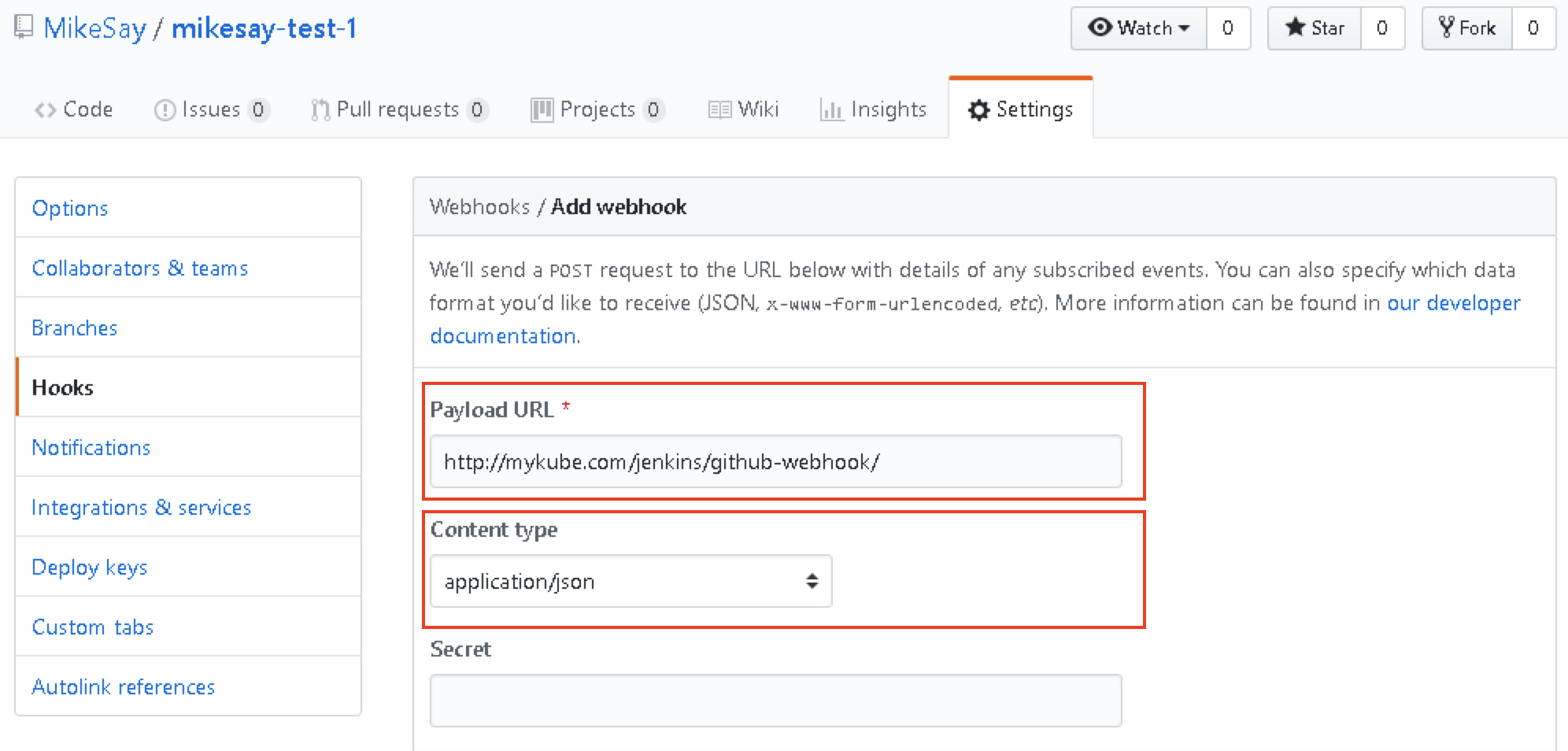The width and height of the screenshot is (1568, 751).
Task: Expand the Content type dropdown
Action: pos(631,582)
